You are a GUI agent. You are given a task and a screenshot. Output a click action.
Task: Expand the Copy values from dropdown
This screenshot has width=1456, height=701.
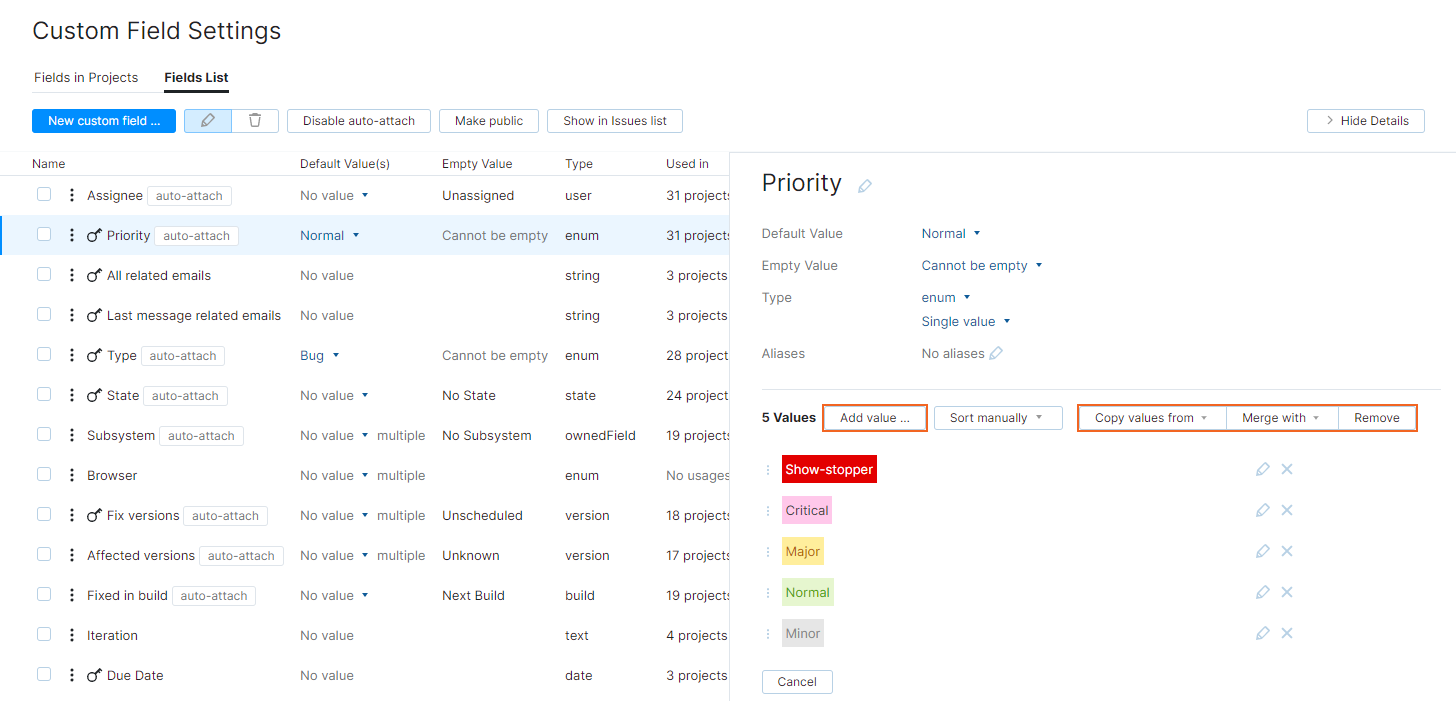[1151, 418]
